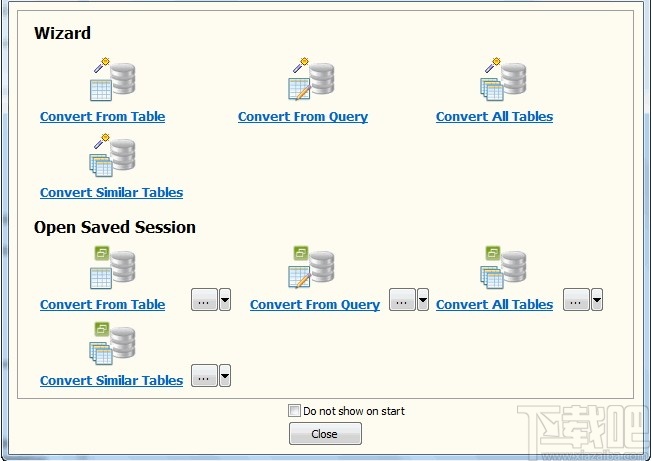
Task: Click the Saved Session Convert Similar Tables icon
Action: 113,343
